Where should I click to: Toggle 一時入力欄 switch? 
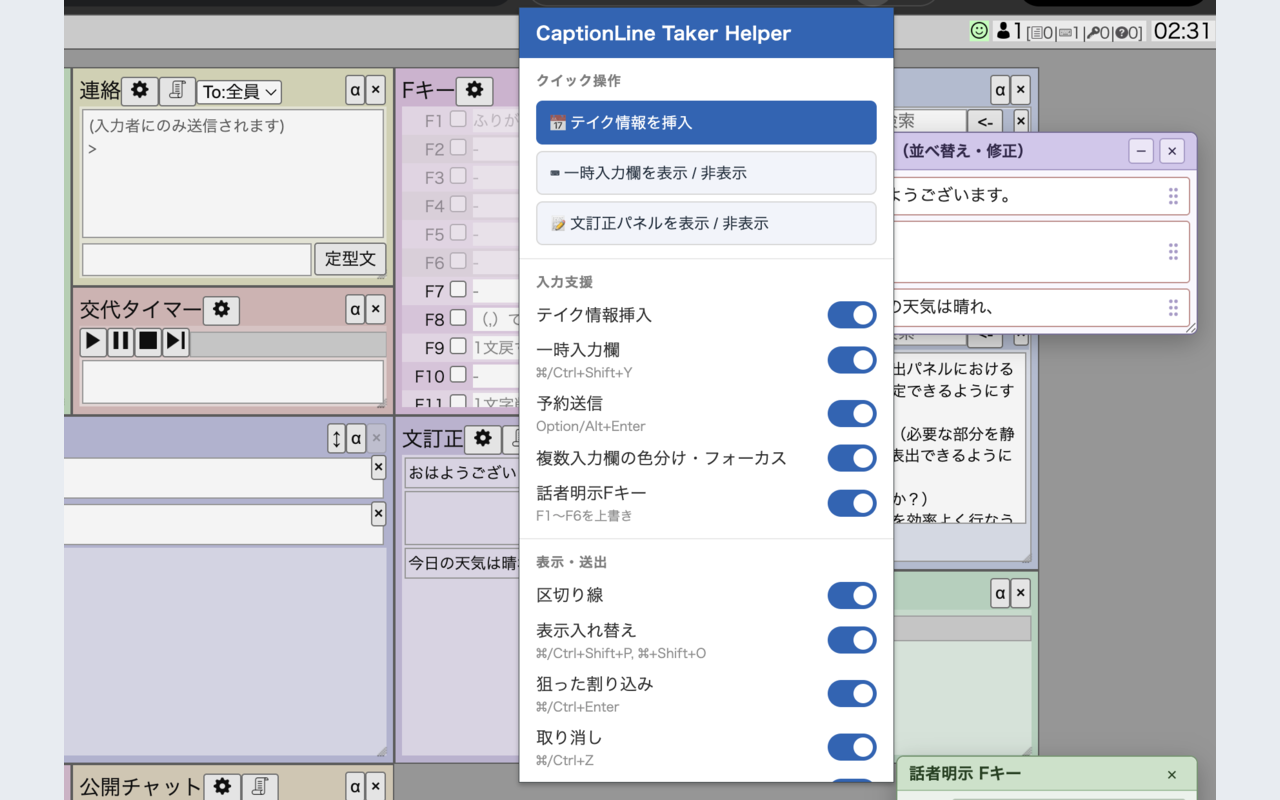tap(852, 360)
